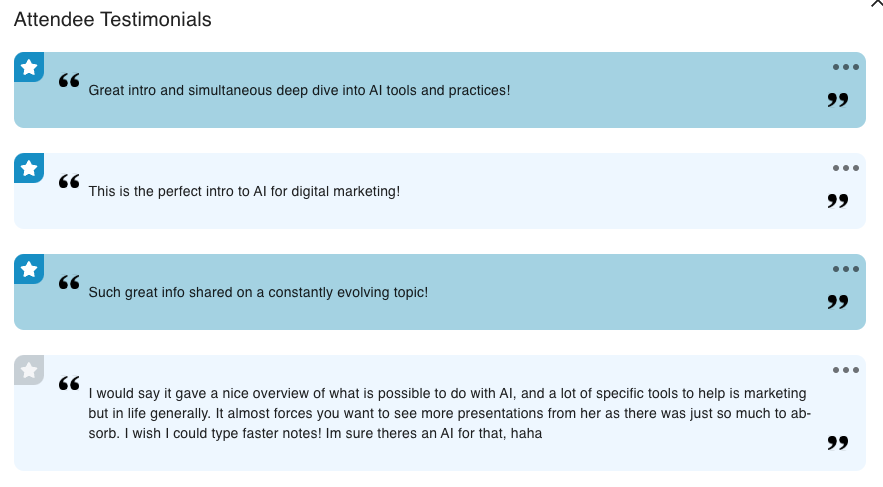This screenshot has height=487, width=883.
Task: Click closing quote mark on 'perfect intro' testimonial
Action: [x=838, y=201]
